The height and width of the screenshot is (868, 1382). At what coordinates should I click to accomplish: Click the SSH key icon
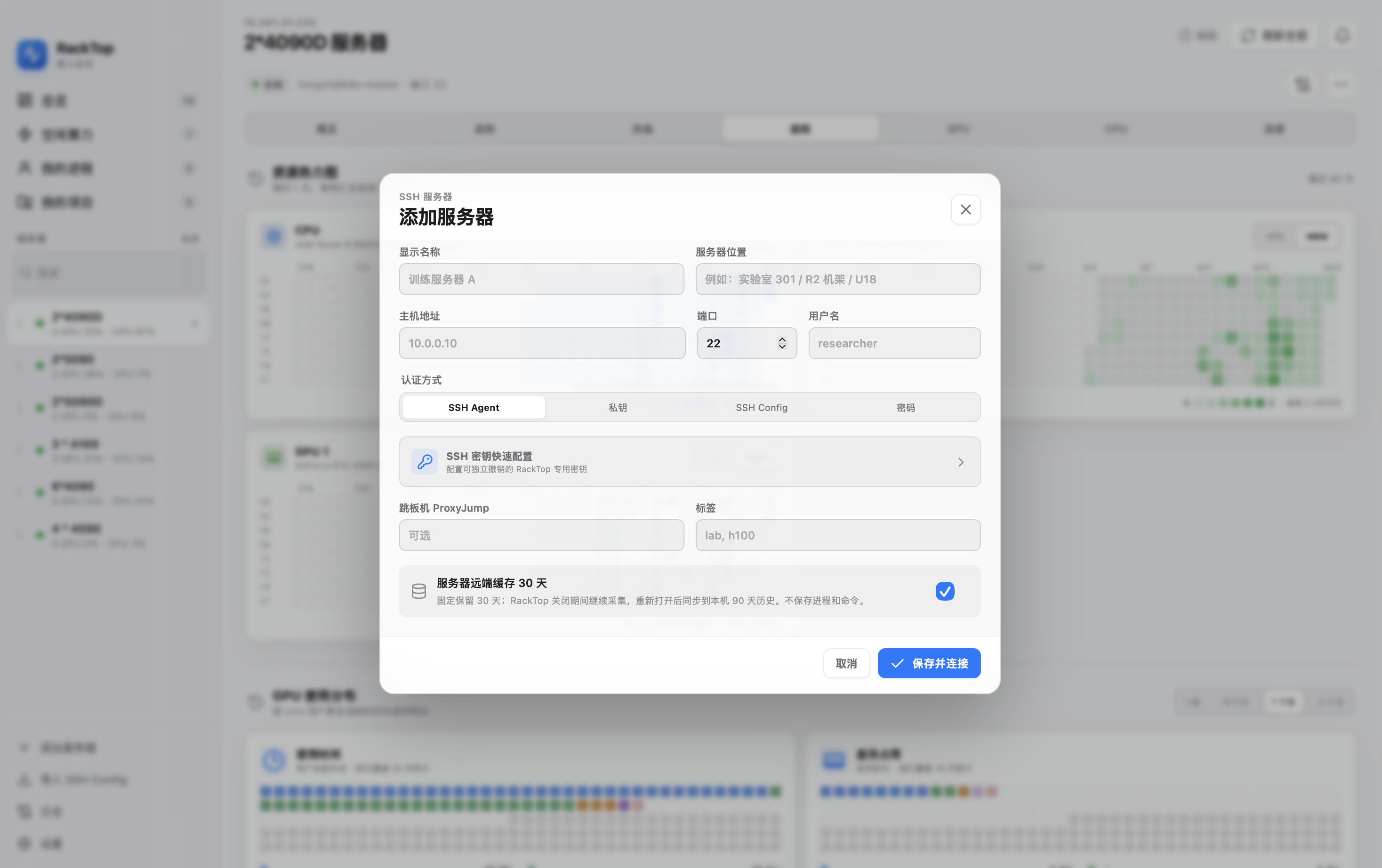click(x=425, y=462)
